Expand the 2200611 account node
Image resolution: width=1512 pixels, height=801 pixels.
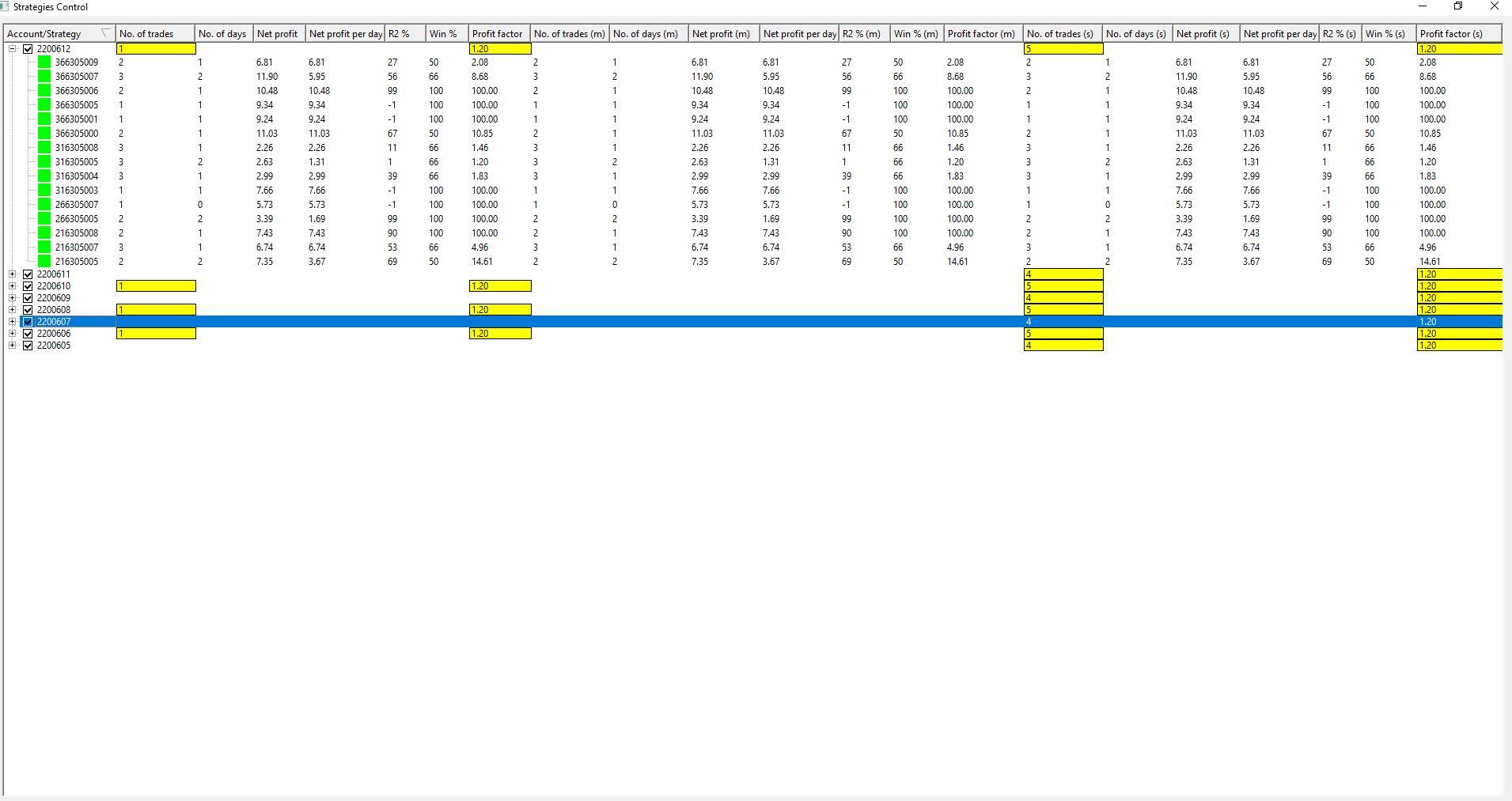pyautogui.click(x=13, y=274)
